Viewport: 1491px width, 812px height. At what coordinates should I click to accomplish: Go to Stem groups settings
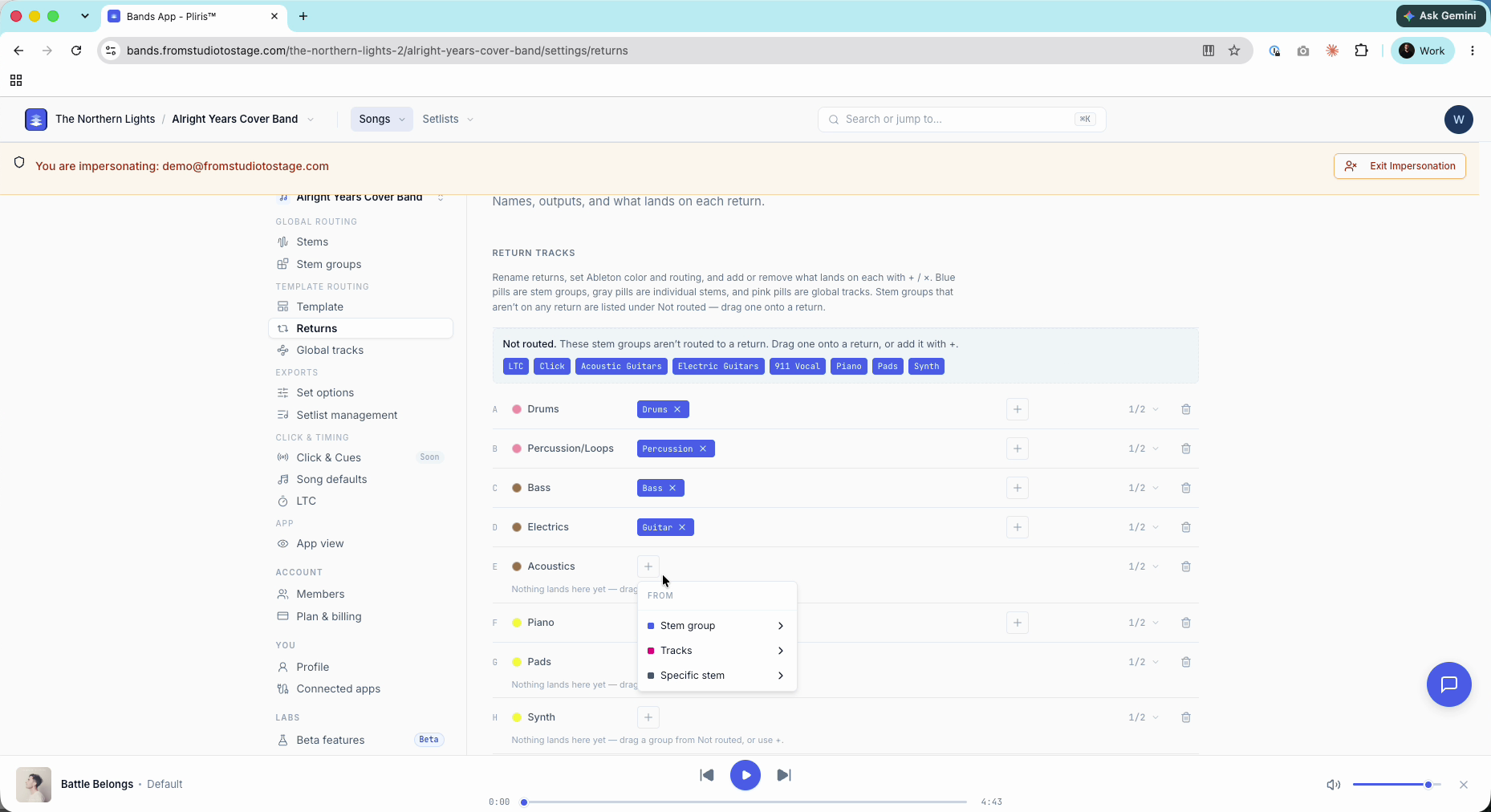[x=360, y=265]
